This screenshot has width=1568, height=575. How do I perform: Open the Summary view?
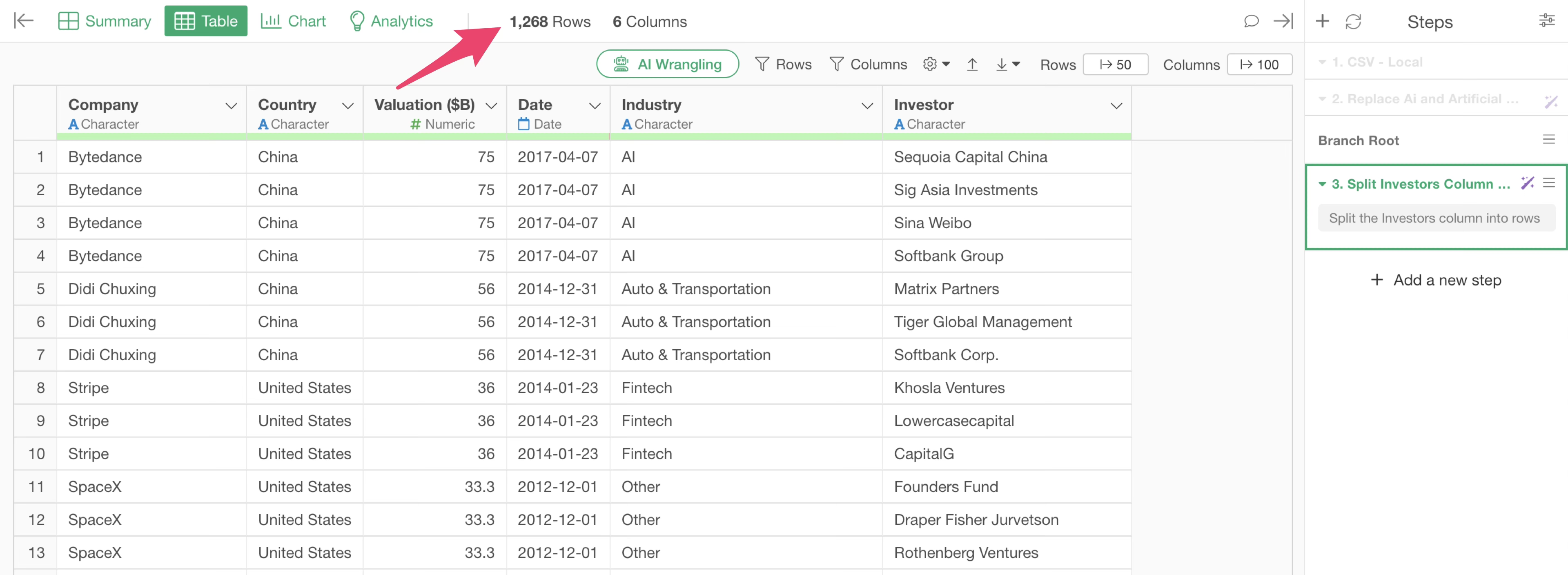(x=105, y=21)
